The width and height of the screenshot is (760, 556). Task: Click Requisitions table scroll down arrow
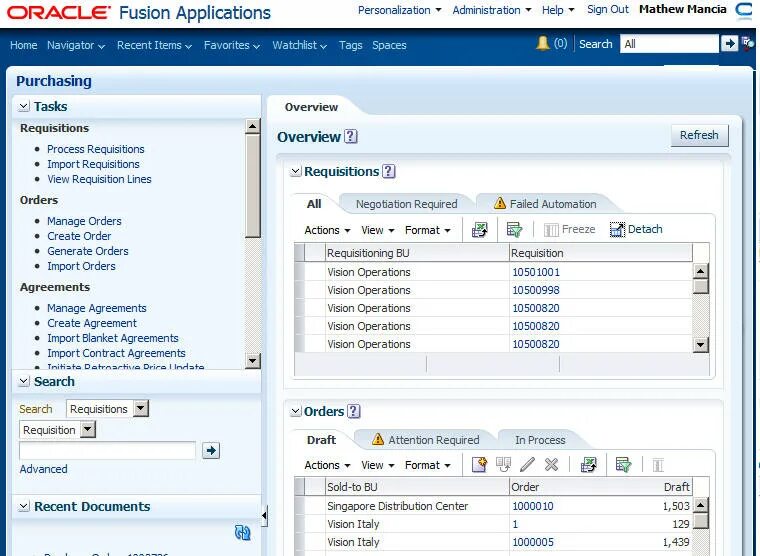tap(700, 345)
